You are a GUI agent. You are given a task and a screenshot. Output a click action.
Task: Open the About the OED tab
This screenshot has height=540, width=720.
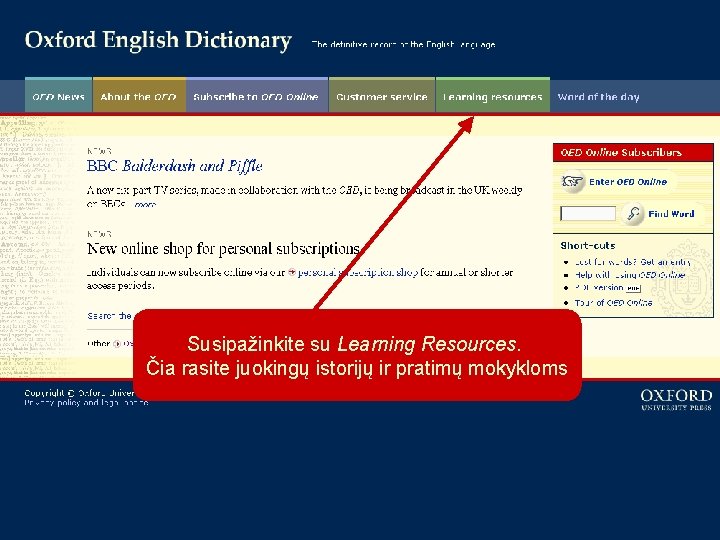139,96
